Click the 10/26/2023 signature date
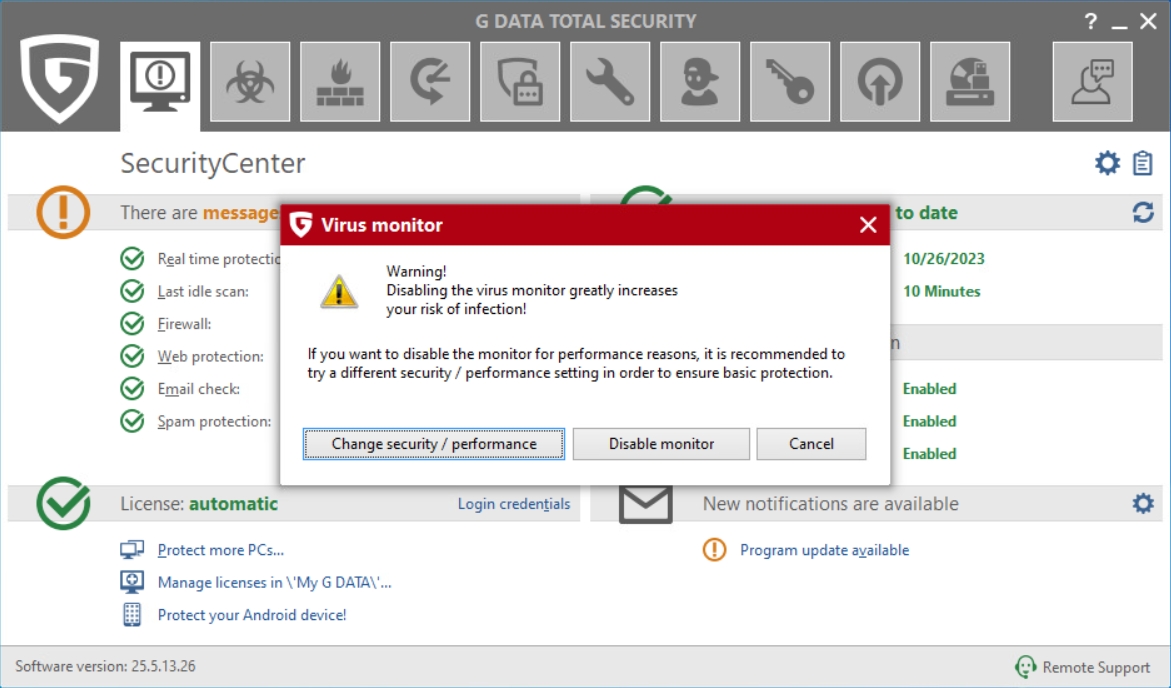1171x688 pixels. click(x=944, y=258)
